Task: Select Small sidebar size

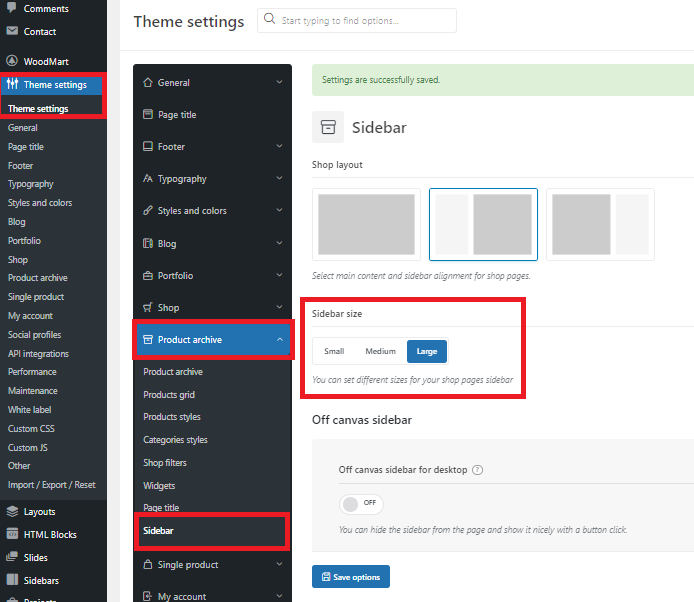Action: click(334, 351)
